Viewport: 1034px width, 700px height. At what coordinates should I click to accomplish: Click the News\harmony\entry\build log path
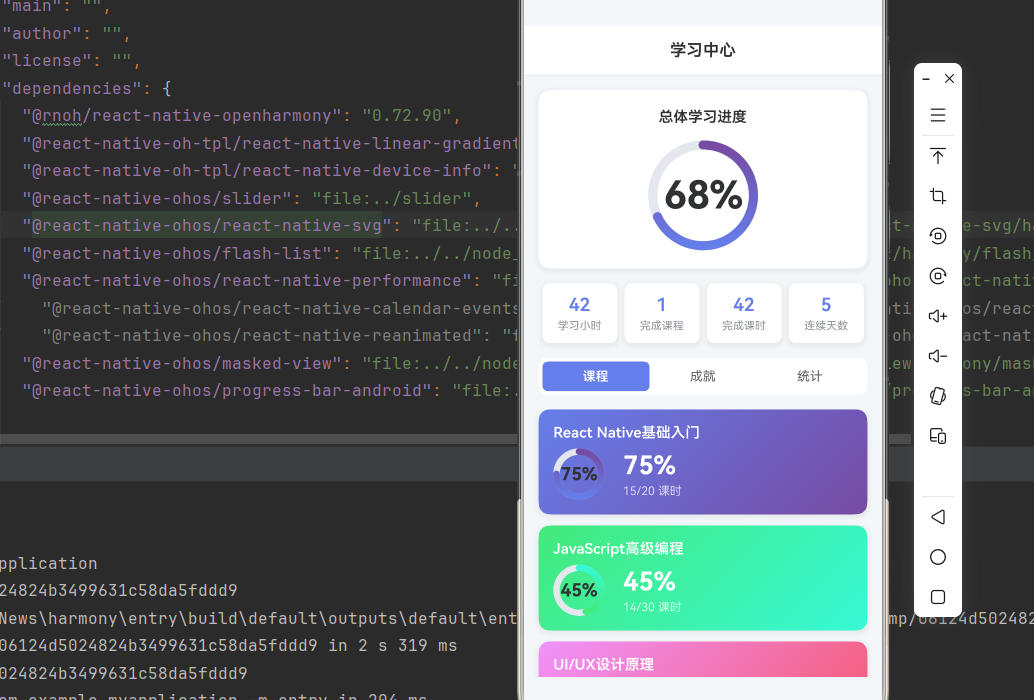(x=258, y=618)
